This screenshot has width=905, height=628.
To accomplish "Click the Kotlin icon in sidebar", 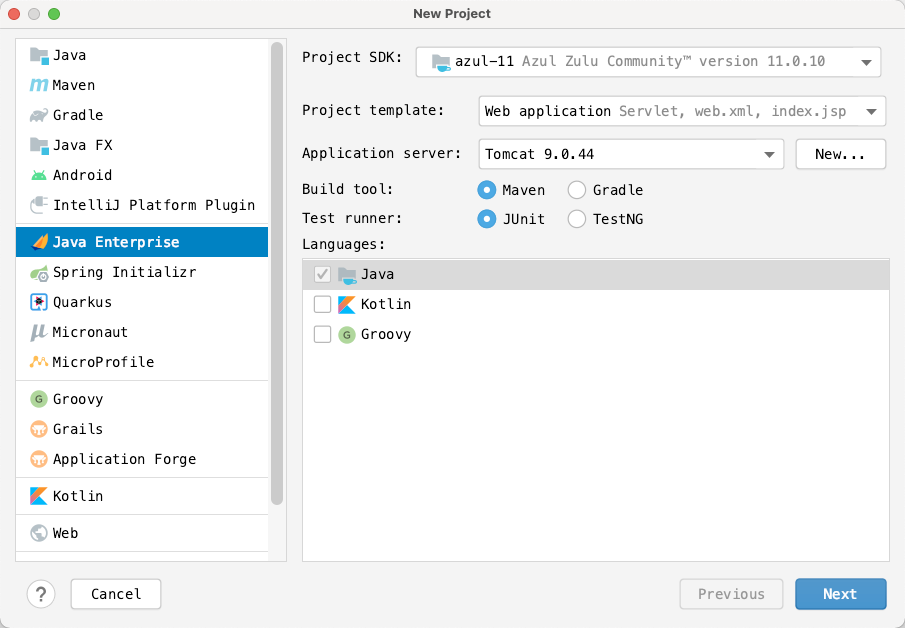I will (39, 496).
